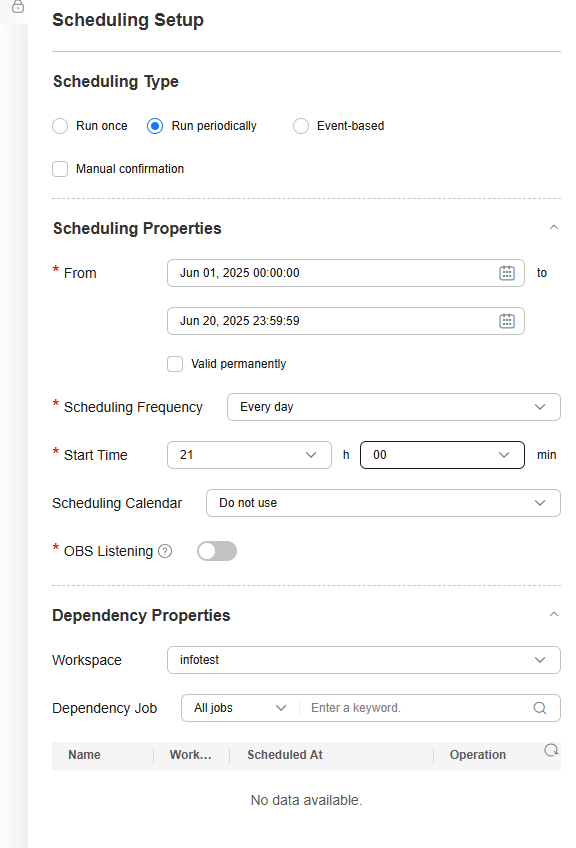Select the Run once radio button

(x=60, y=126)
